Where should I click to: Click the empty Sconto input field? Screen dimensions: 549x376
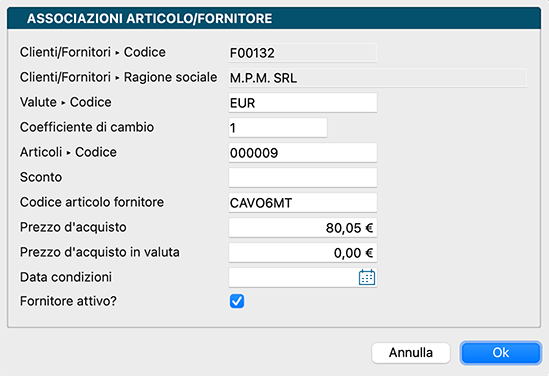303,177
